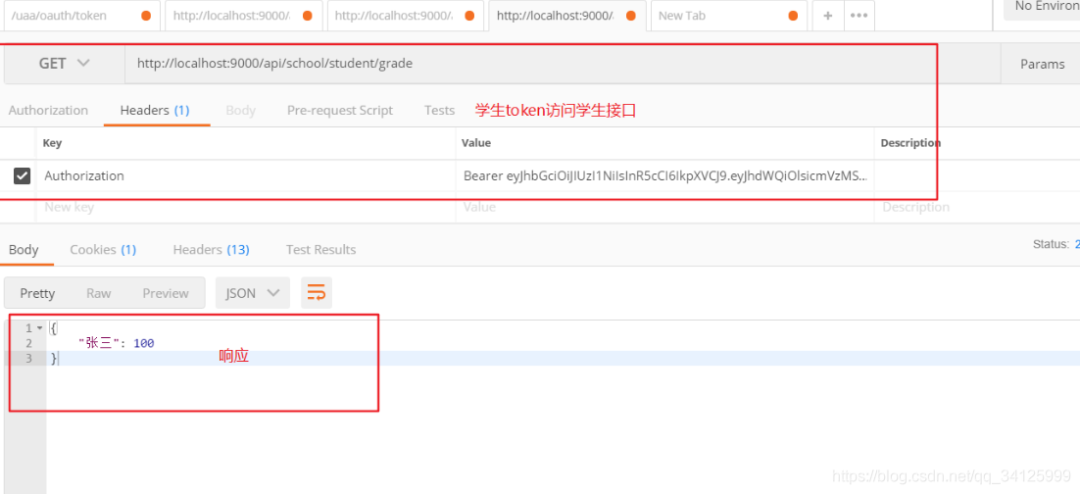This screenshot has height=494, width=1080.
Task: Open the response Headers (13) tab
Action: point(211,249)
